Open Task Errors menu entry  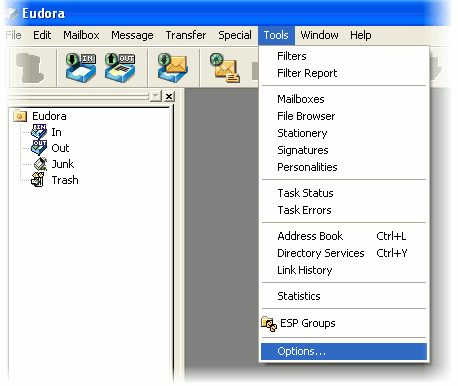pos(344,210)
